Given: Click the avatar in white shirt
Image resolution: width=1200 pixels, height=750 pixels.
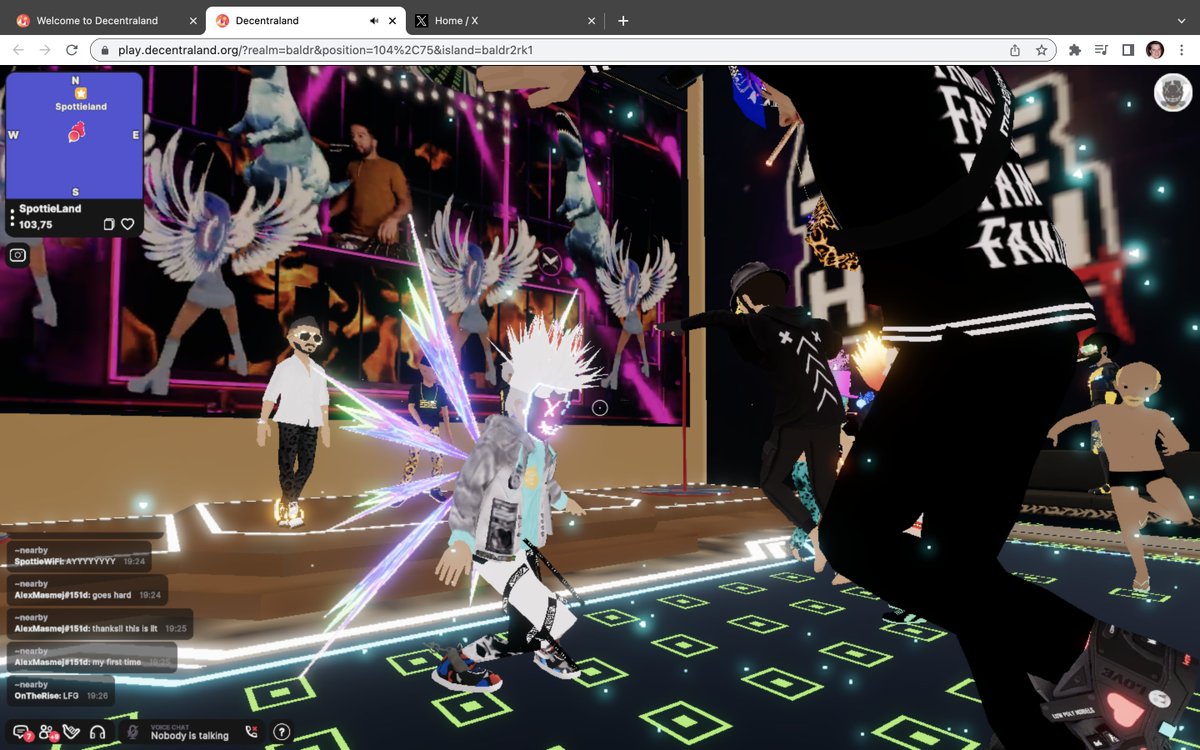Looking at the screenshot, I should click(294, 420).
